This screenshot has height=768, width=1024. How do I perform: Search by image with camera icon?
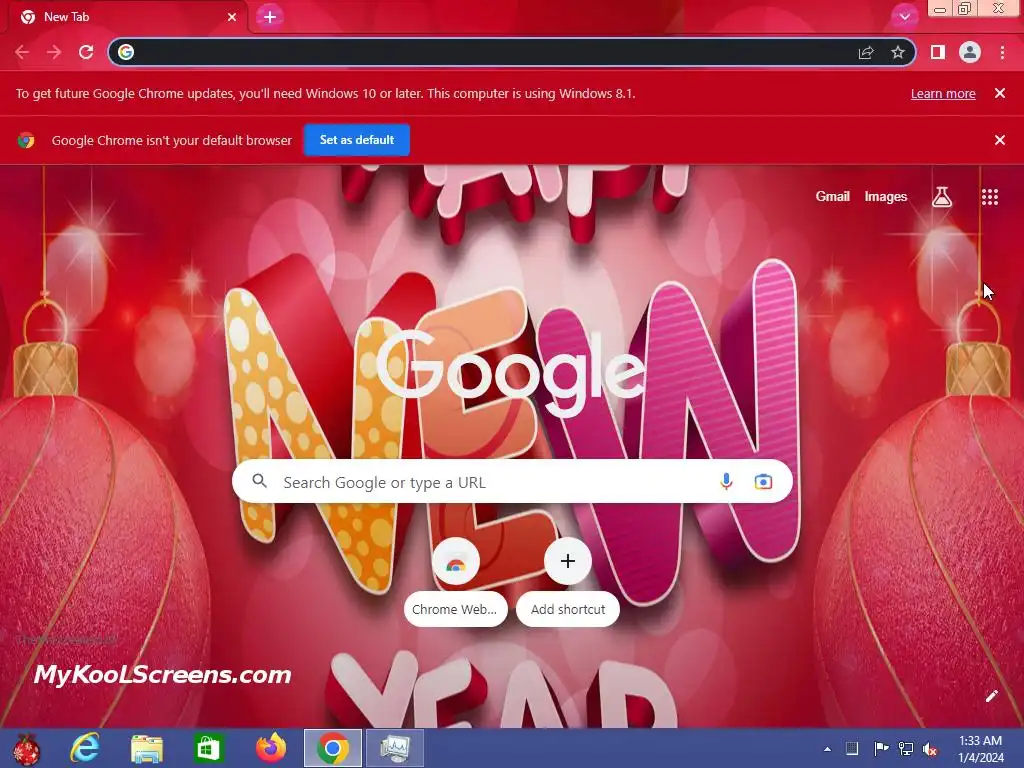pos(763,482)
